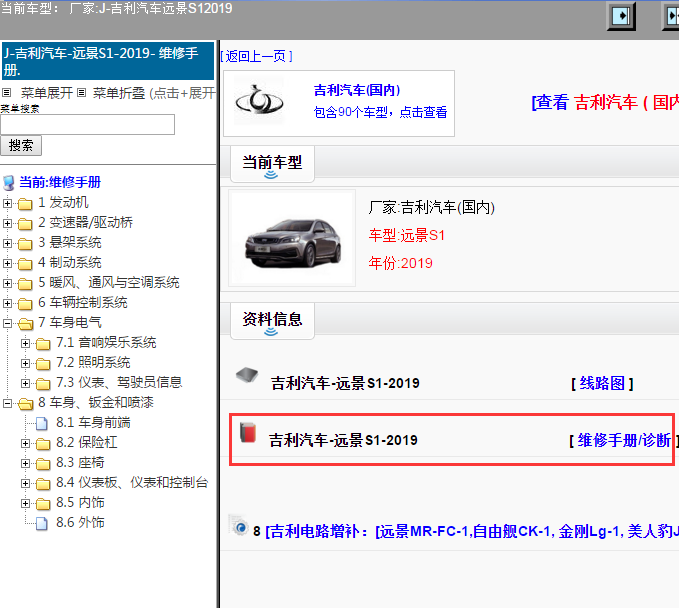Click the 吉利电路增补 document icon
The width and height of the screenshot is (679, 608).
(x=239, y=526)
